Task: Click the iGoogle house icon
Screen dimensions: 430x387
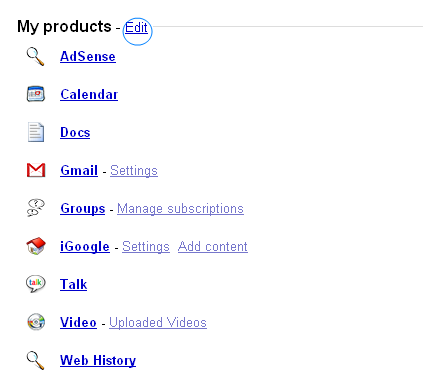Action: coord(36,246)
